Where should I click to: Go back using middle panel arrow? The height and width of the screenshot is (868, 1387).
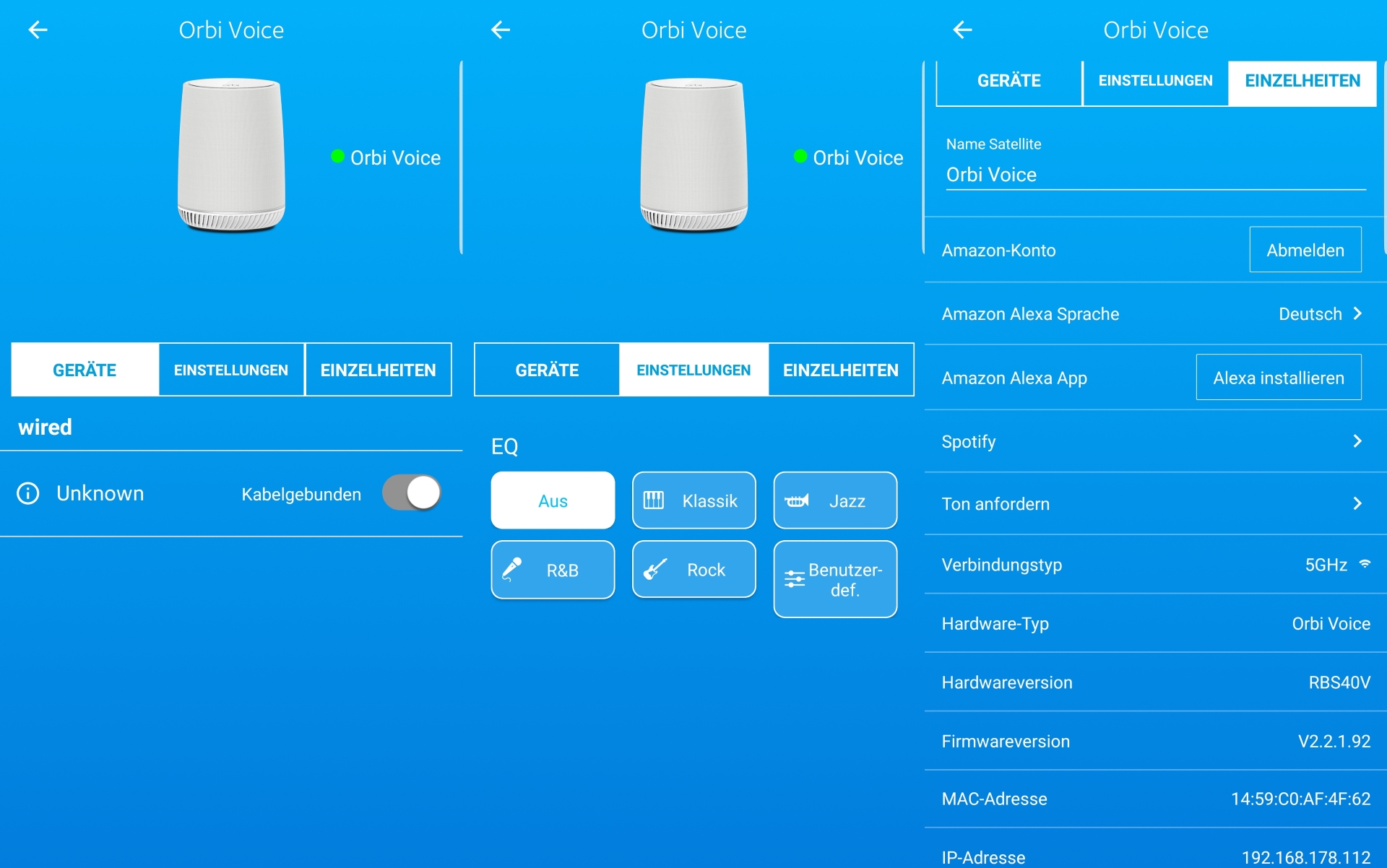coord(500,30)
